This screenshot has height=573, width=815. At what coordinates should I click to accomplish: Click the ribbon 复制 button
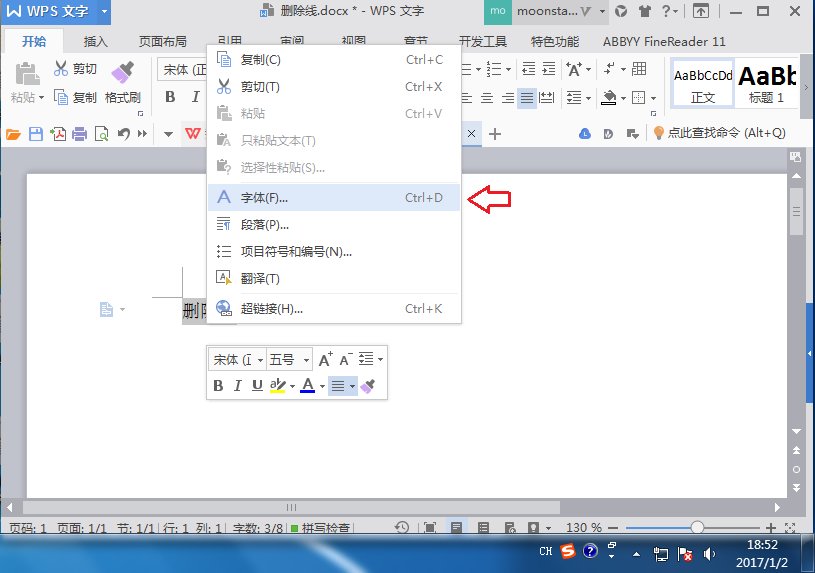[75, 97]
